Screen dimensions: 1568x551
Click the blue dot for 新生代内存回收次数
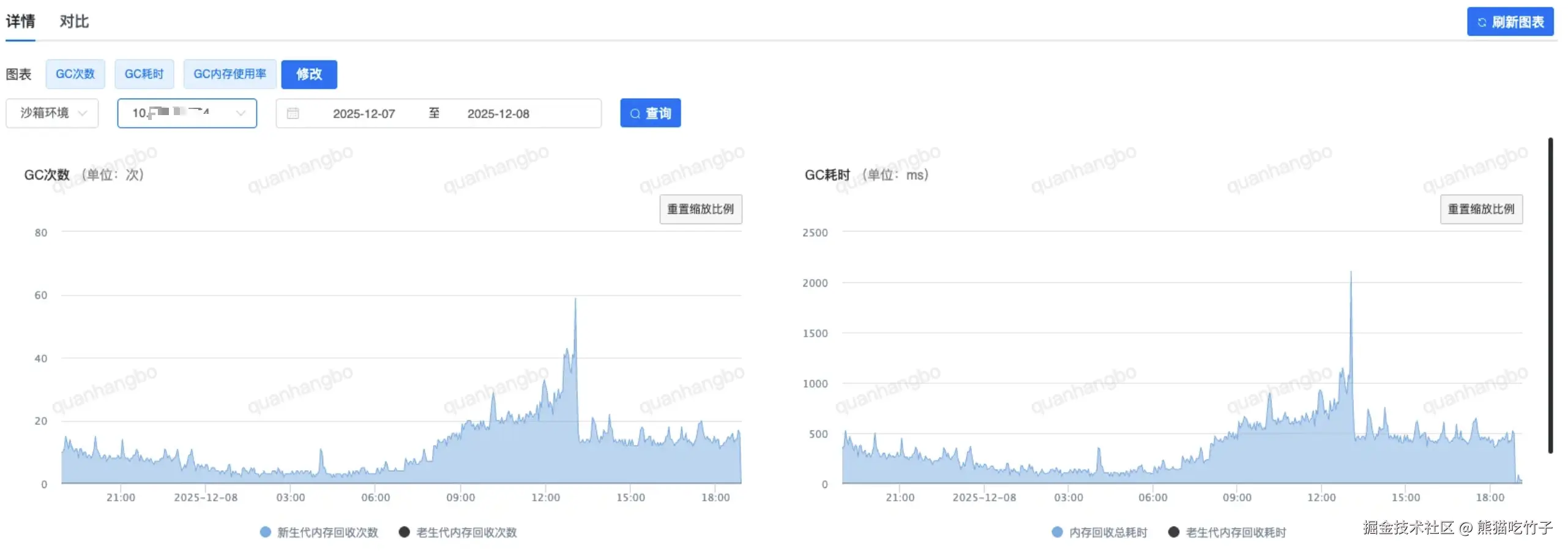[x=266, y=532]
